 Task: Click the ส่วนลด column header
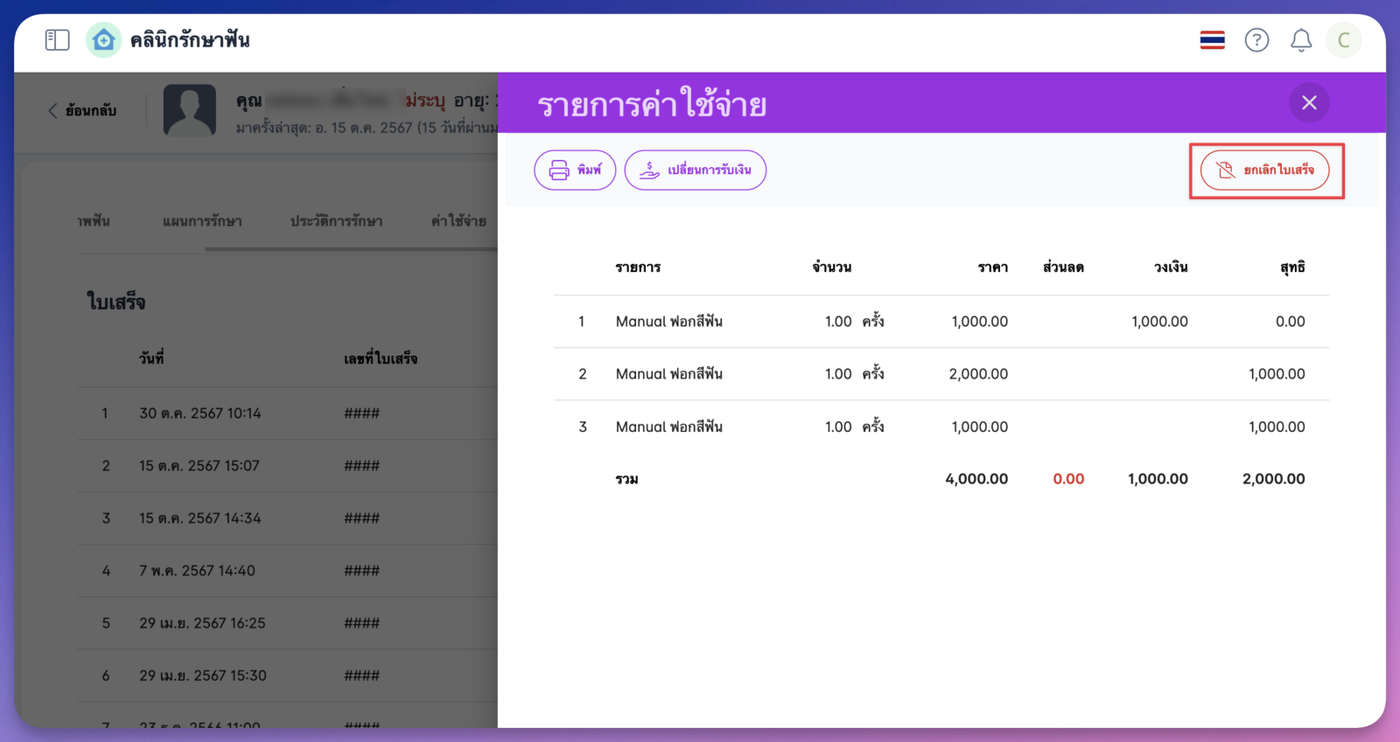(x=1063, y=267)
